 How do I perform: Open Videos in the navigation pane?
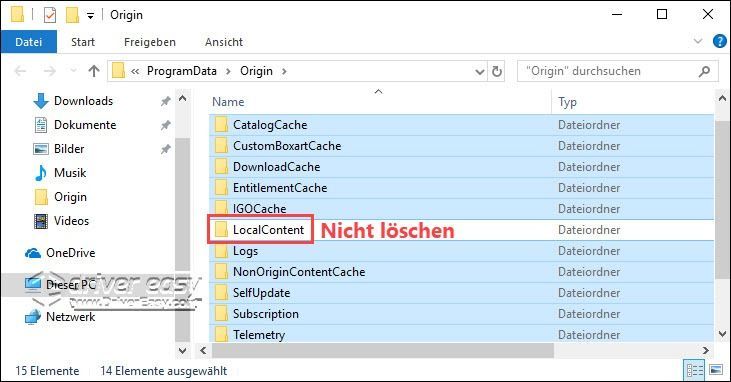coord(71,221)
